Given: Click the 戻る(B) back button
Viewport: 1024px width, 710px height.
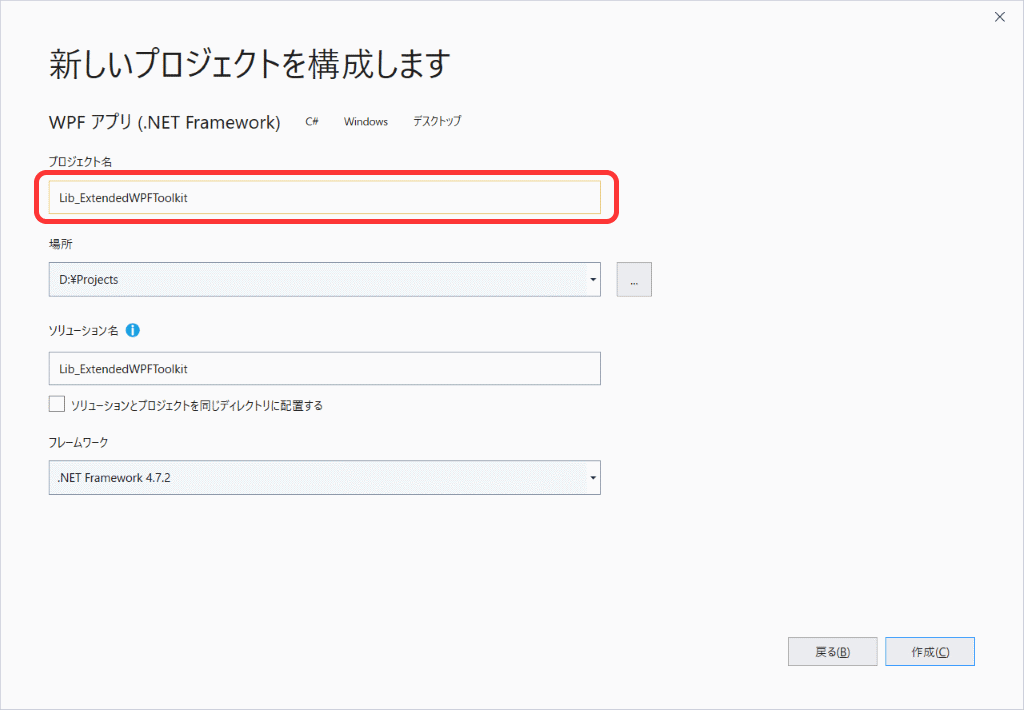Looking at the screenshot, I should pyautogui.click(x=833, y=652).
